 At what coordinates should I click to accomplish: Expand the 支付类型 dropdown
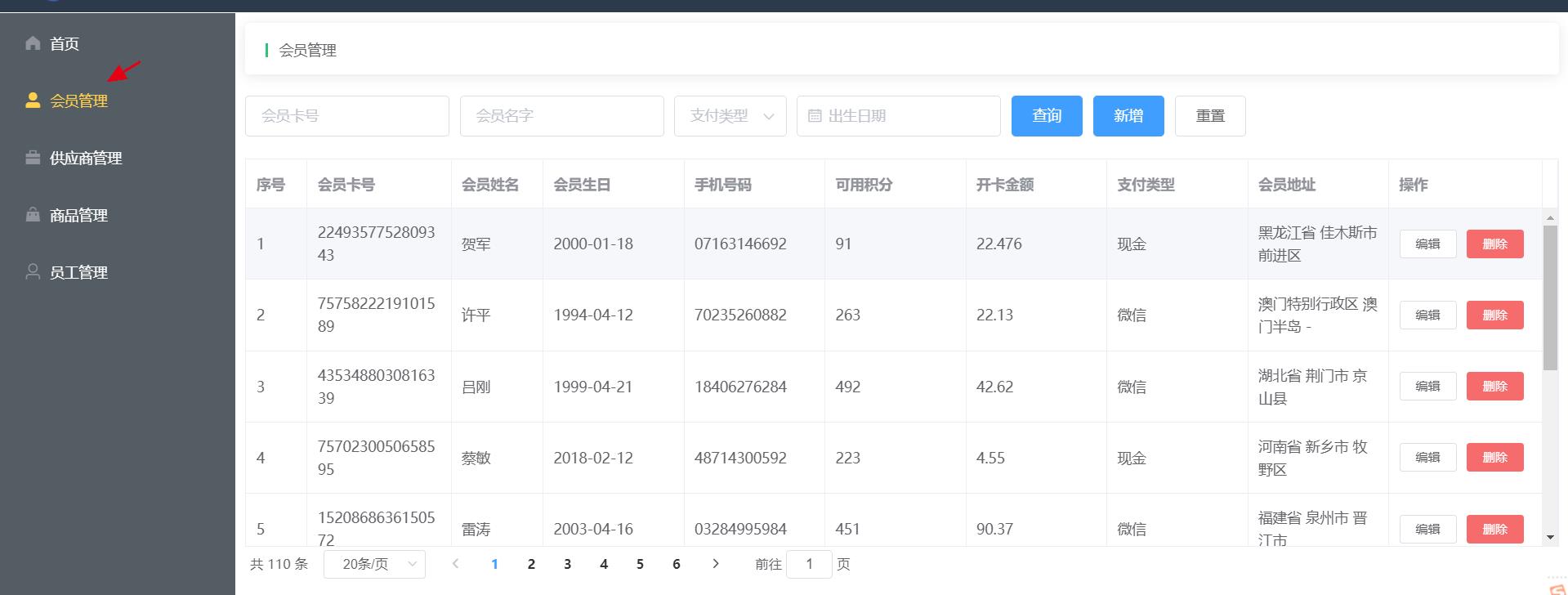(730, 116)
